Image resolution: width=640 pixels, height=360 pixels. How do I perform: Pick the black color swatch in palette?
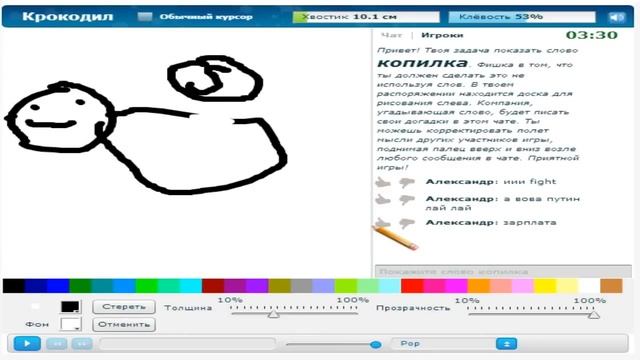coord(13,286)
